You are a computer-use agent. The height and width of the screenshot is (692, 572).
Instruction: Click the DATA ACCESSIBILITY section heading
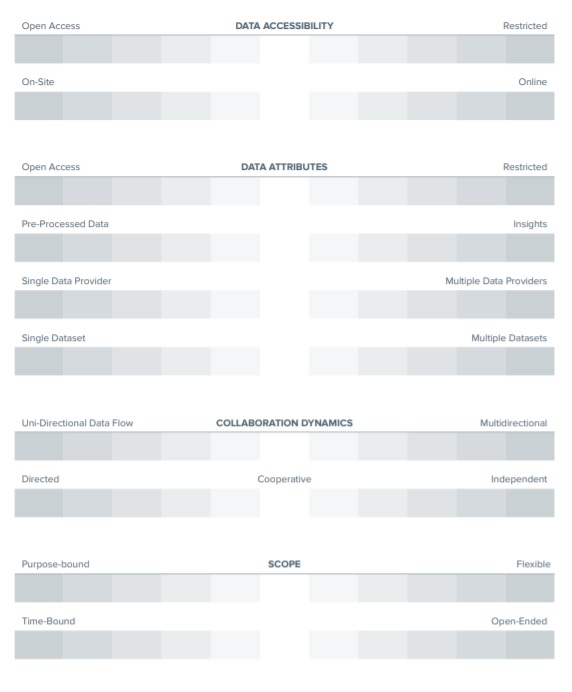point(284,26)
